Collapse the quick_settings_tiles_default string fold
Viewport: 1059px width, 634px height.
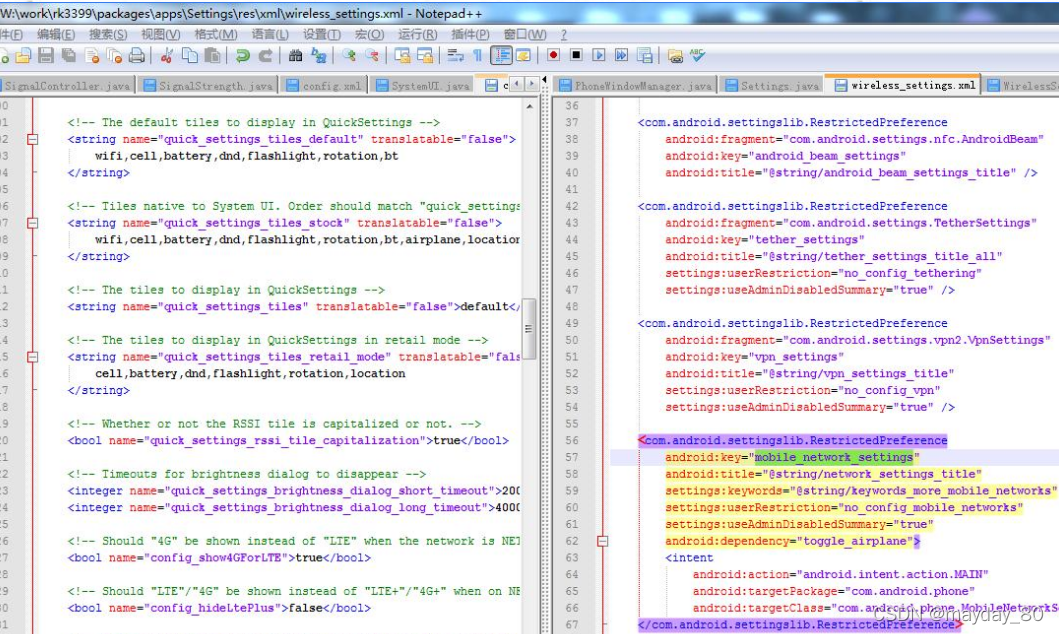point(32,139)
